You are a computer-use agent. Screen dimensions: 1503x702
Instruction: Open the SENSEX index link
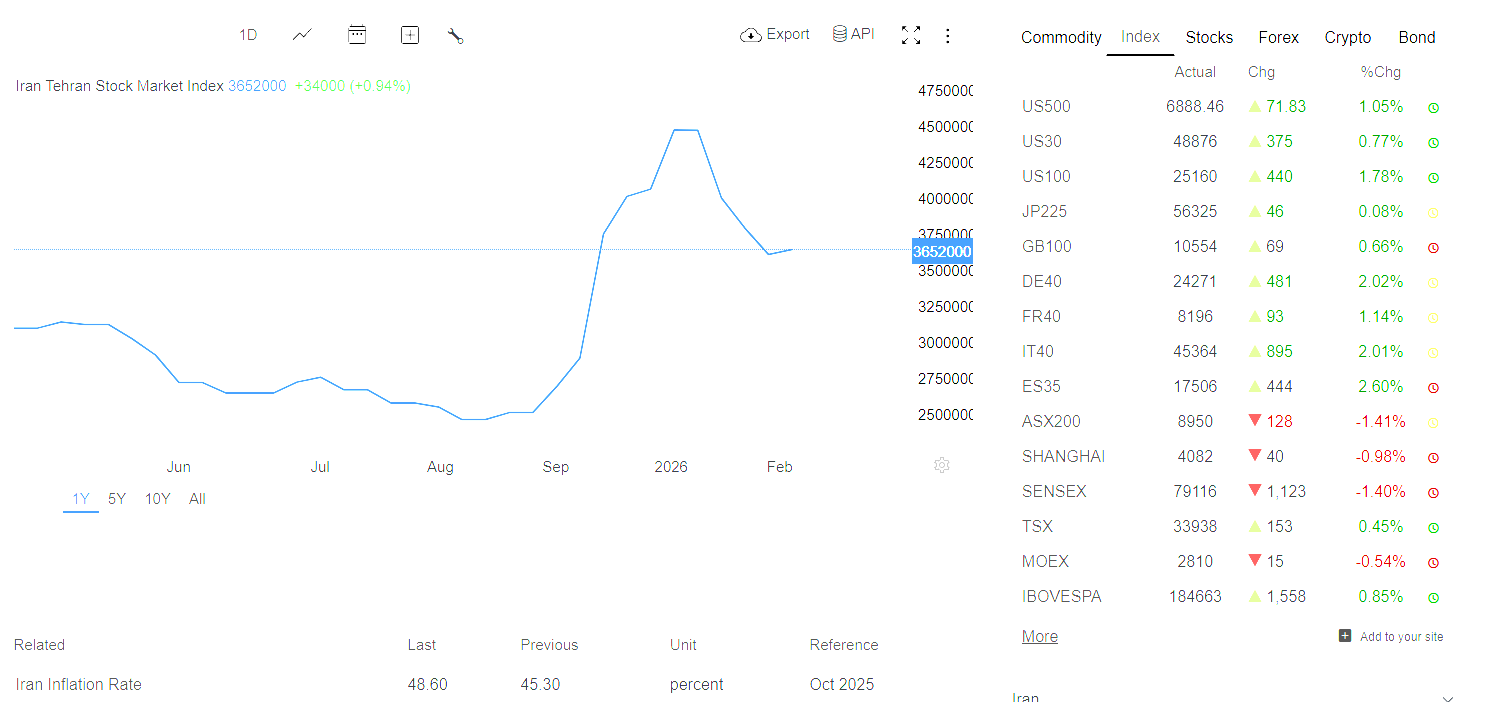[x=1054, y=491]
